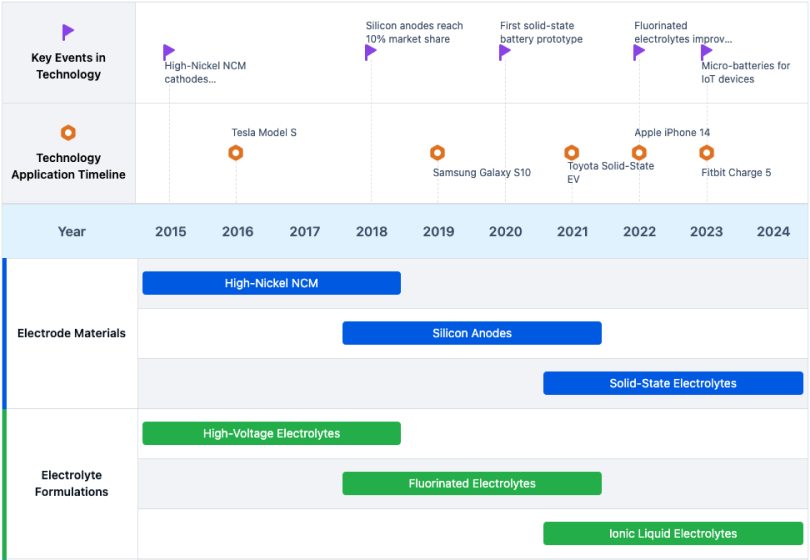810x560 pixels.
Task: Click the Fluorinated electrolytes event flag
Action: pyautogui.click(x=639, y=52)
